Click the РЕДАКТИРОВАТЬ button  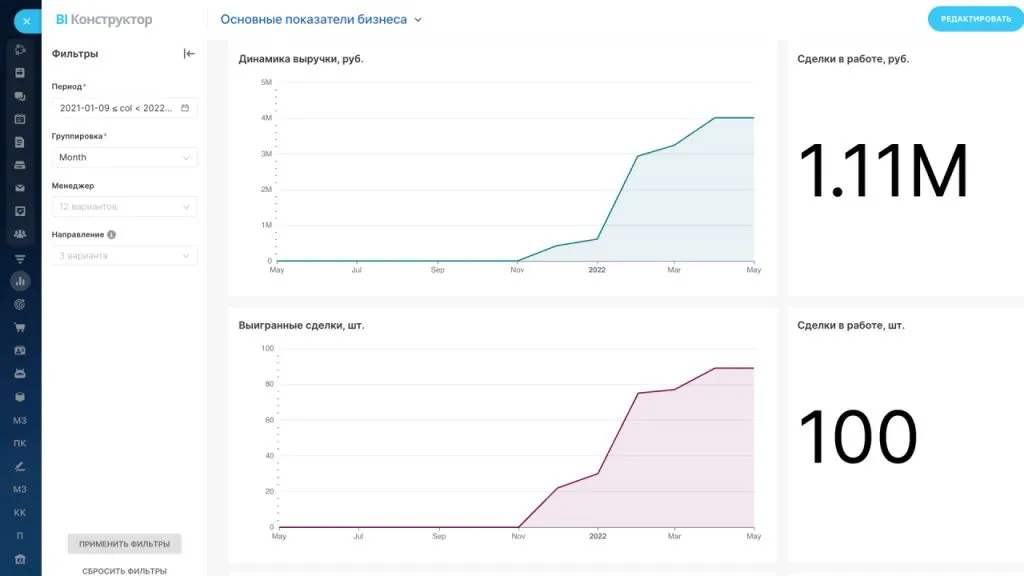pos(975,19)
